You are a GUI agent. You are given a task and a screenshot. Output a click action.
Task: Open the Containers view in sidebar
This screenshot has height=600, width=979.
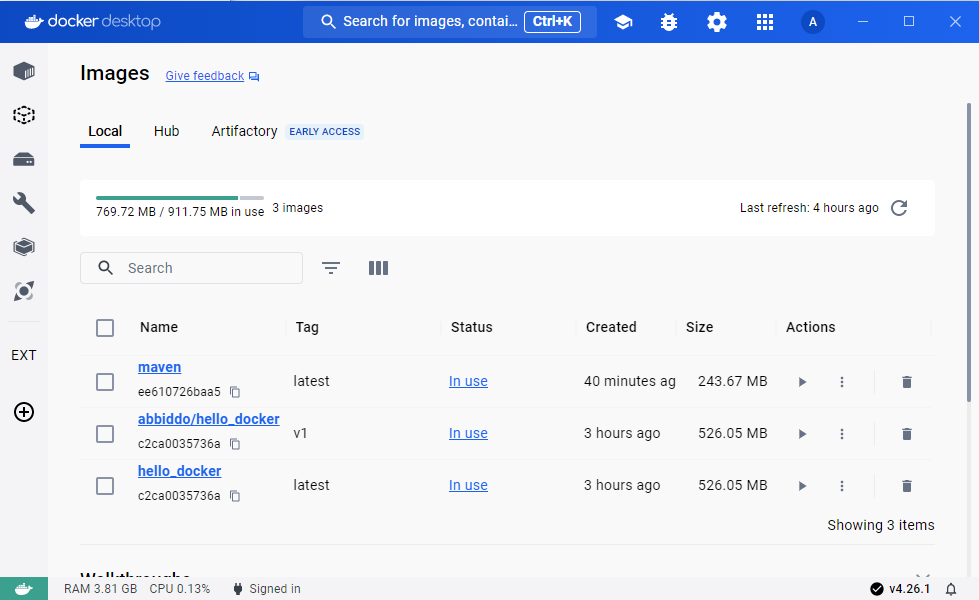(x=24, y=71)
